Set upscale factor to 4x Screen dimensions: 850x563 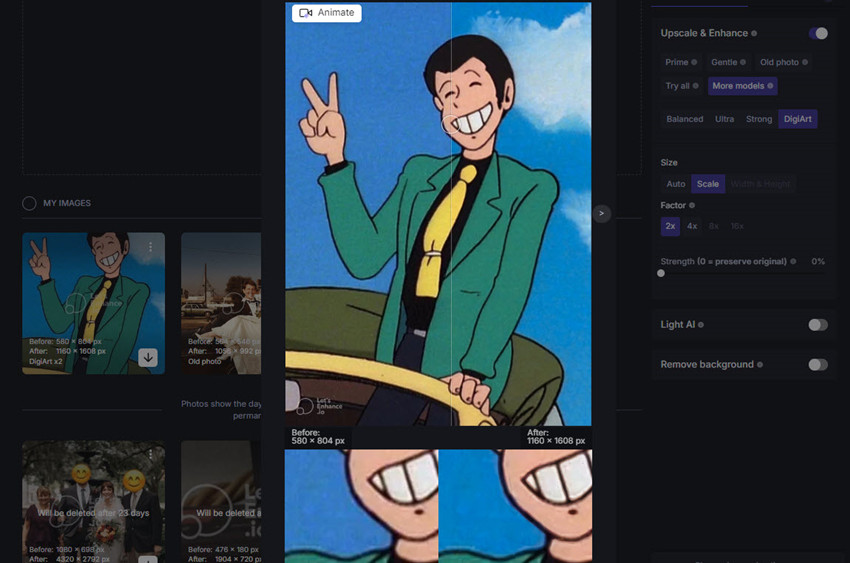(x=692, y=227)
